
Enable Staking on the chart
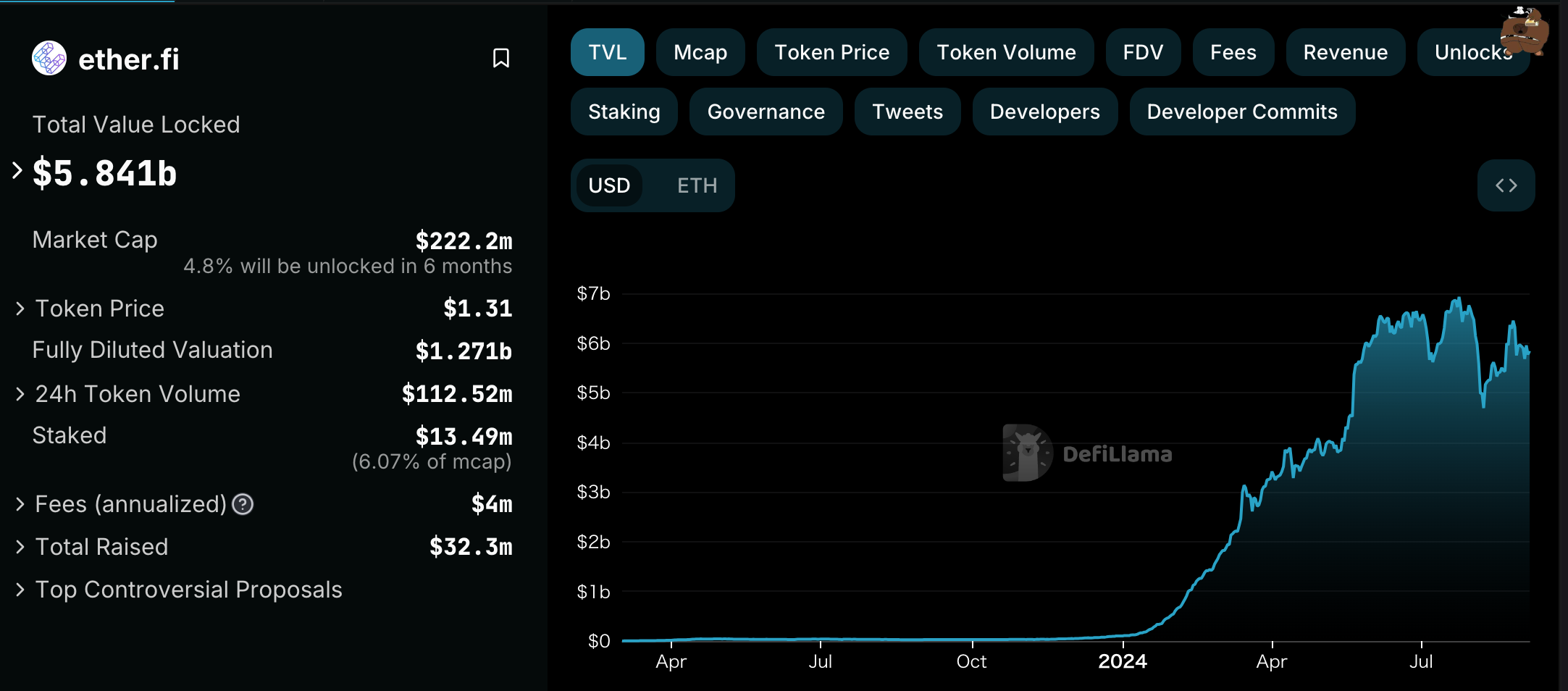pyautogui.click(x=624, y=112)
